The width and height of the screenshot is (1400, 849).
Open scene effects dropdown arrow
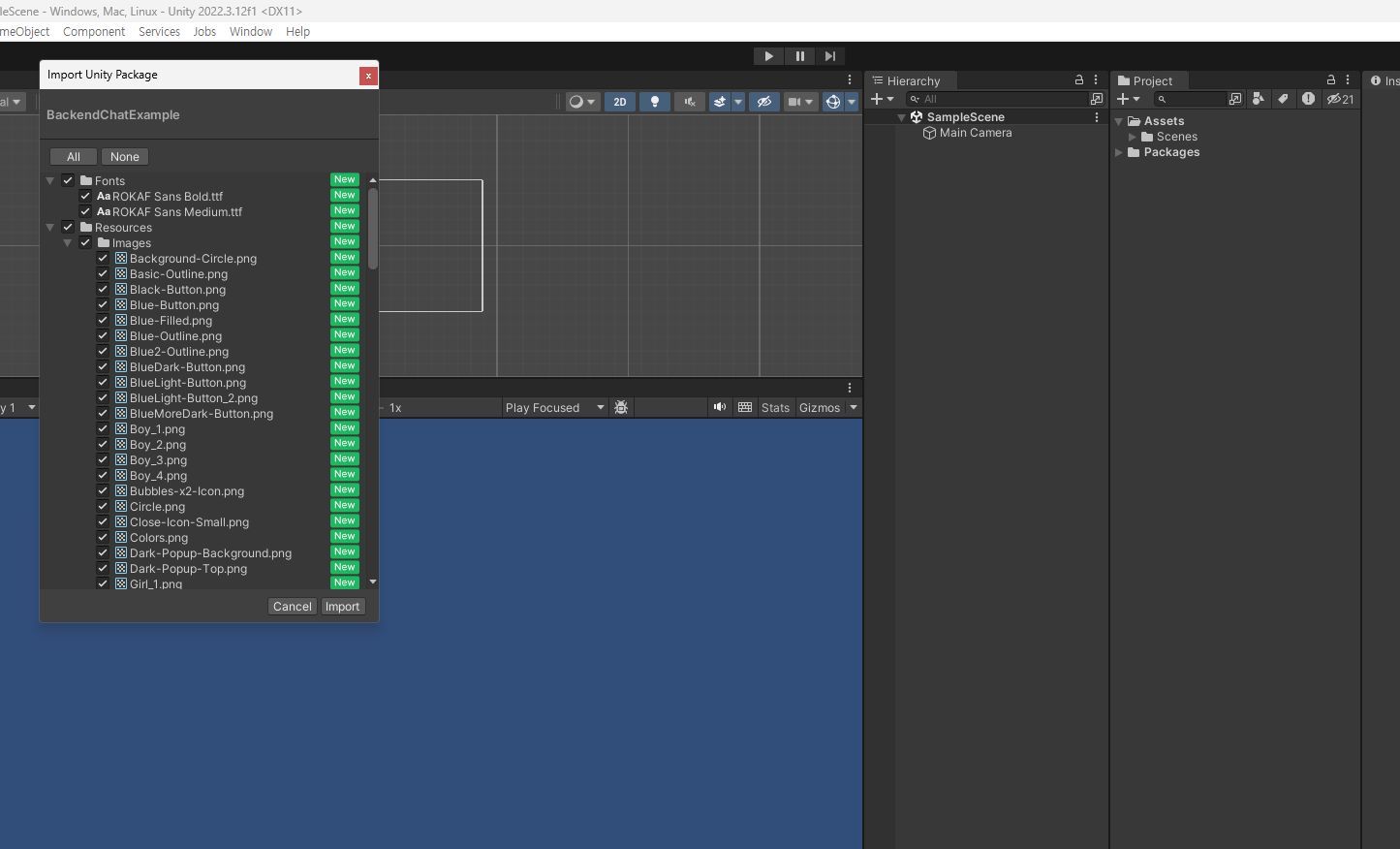(738, 102)
